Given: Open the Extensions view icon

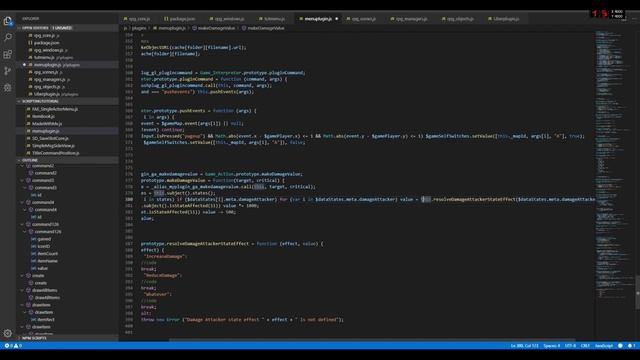Looking at the screenshot, I should [x=7, y=54].
